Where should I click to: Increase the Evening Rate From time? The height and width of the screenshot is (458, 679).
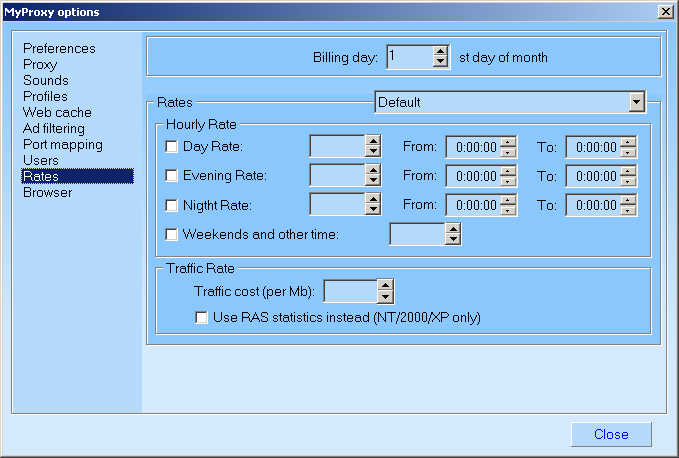508,171
